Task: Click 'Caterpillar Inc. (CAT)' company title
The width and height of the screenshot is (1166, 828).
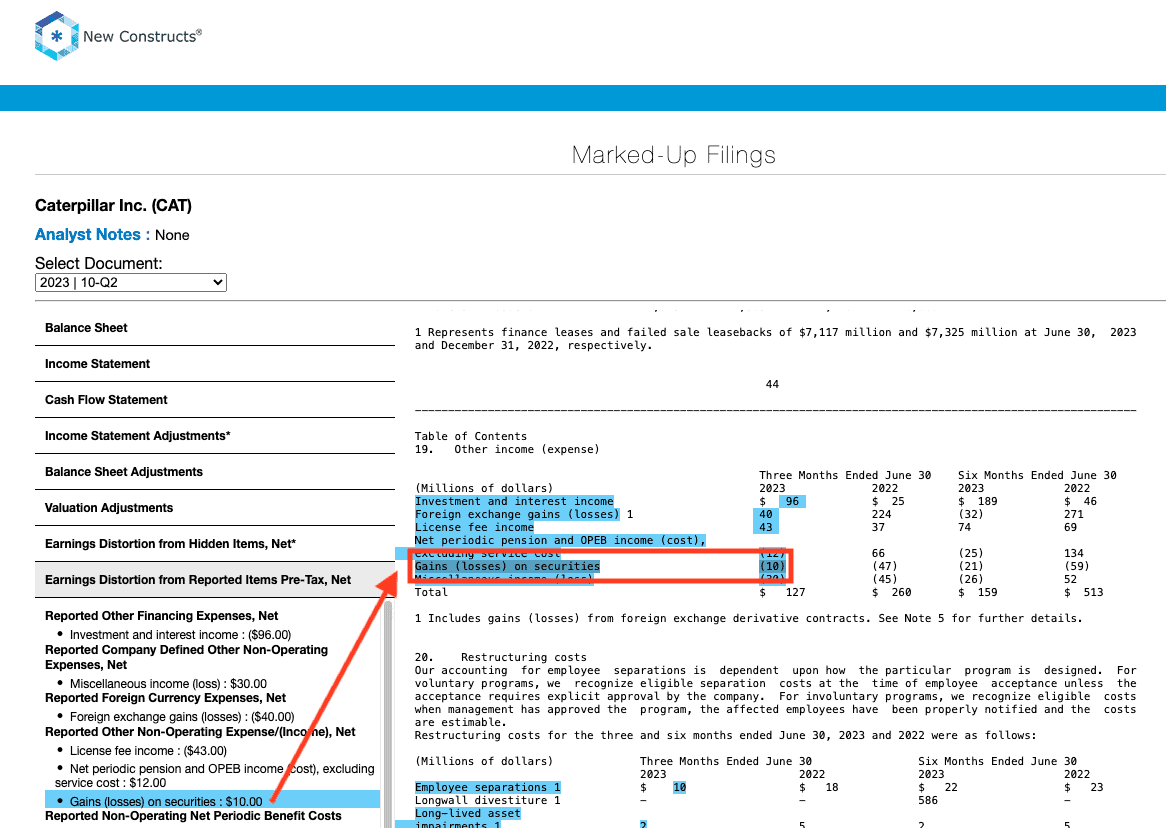Action: tap(113, 205)
